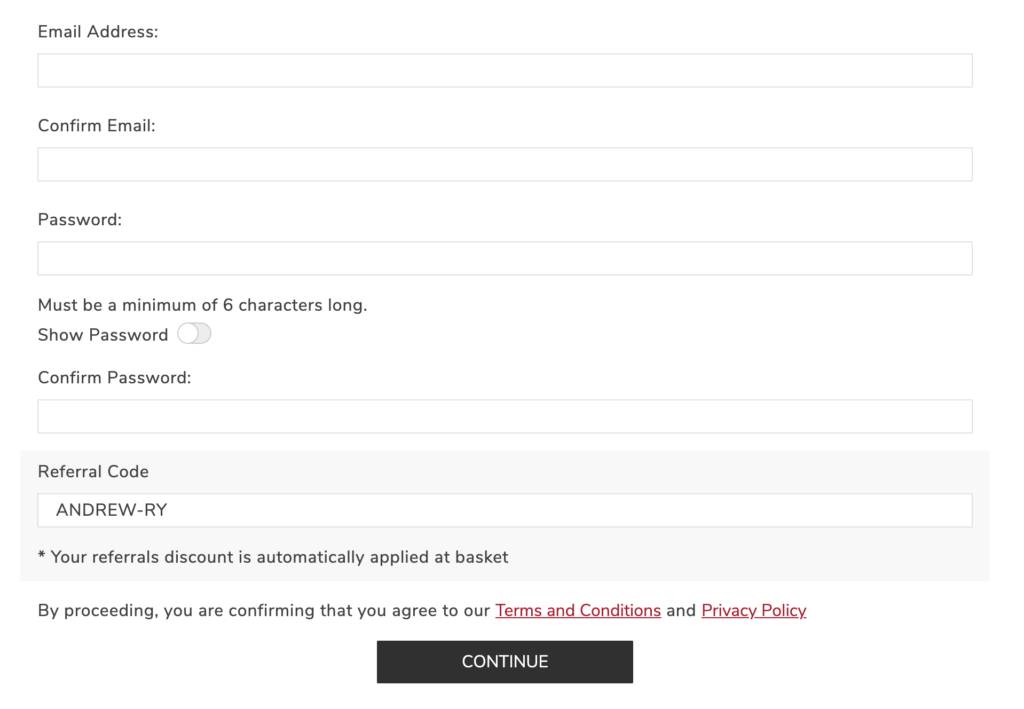Click the CONTINUE button
Viewport: 1024px width, 709px height.
[x=505, y=662]
